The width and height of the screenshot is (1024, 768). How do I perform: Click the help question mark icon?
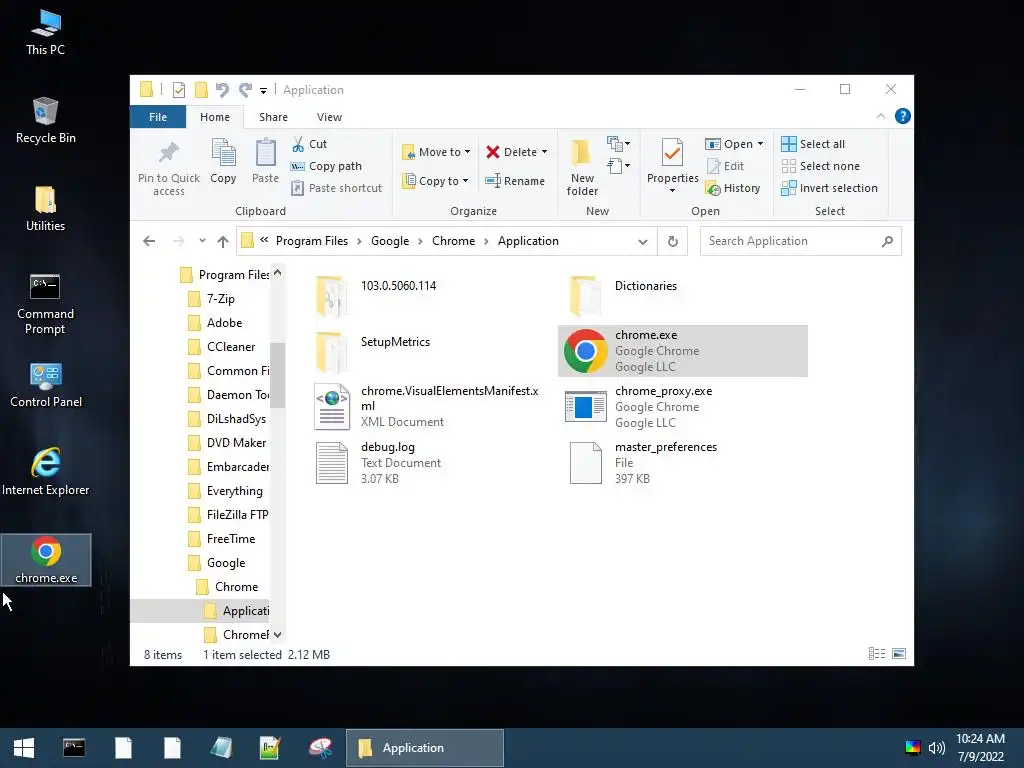903,116
